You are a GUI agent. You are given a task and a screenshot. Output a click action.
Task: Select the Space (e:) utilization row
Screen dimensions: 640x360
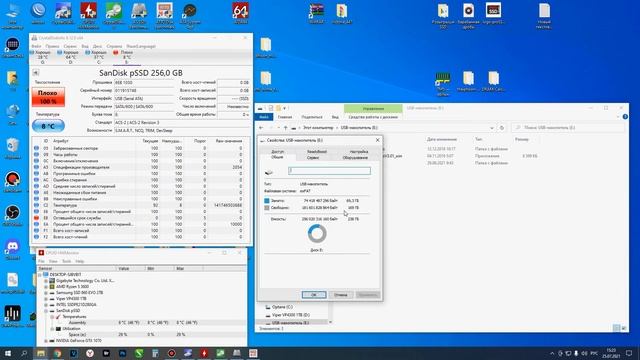(142, 334)
